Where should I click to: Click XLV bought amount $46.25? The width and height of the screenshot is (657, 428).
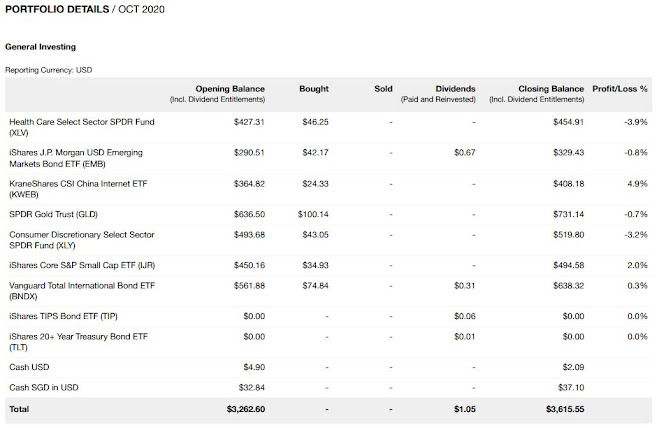click(316, 122)
